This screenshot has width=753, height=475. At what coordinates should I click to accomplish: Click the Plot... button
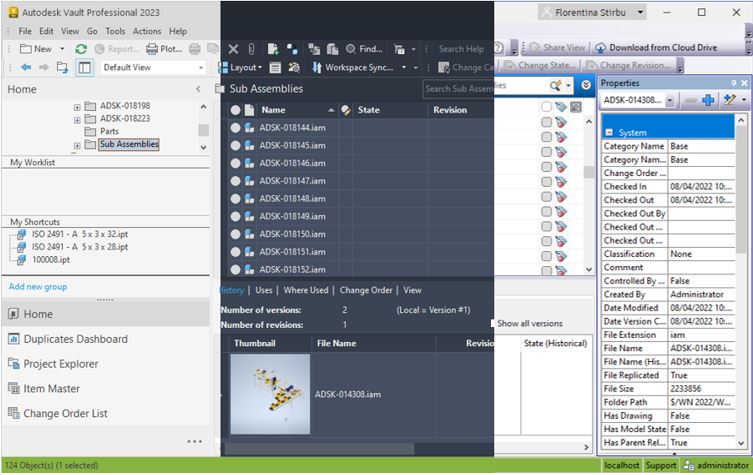coord(164,49)
